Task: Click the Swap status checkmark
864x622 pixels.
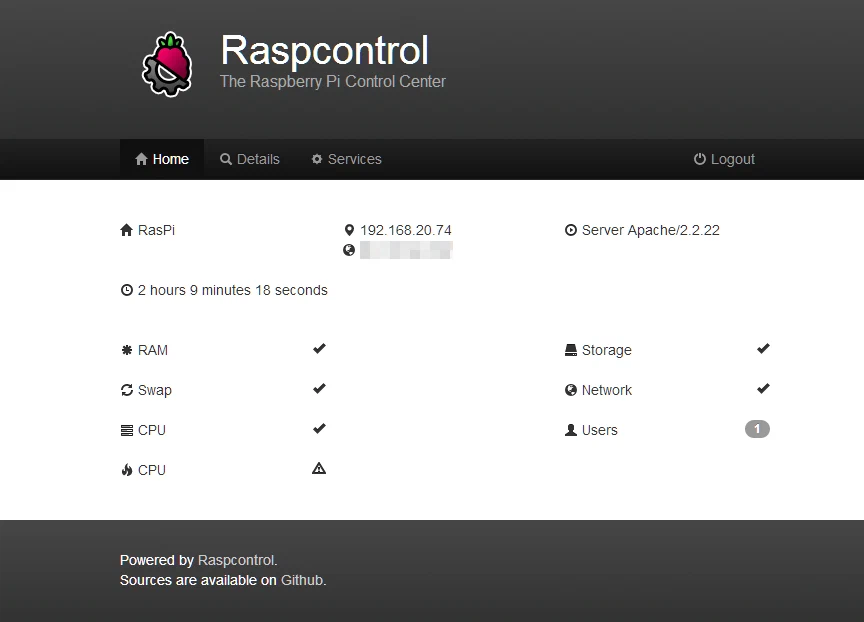Action: tap(319, 388)
